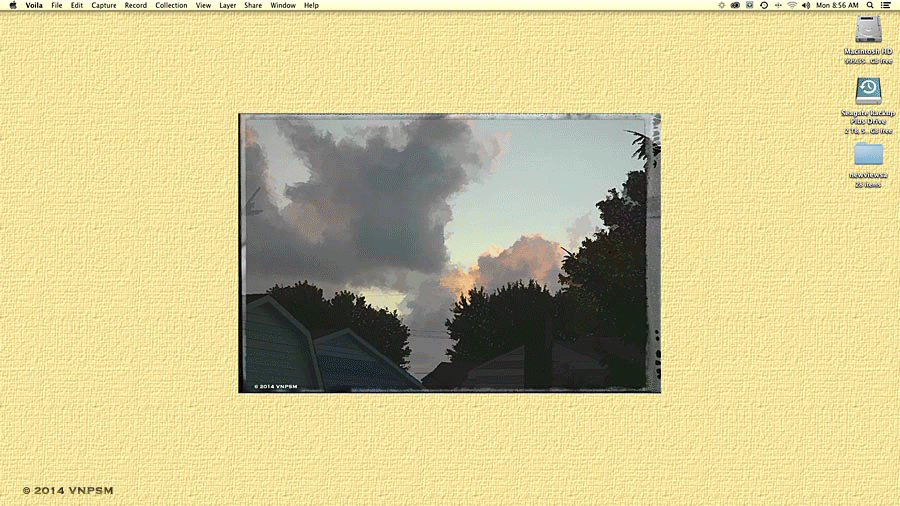Screen dimensions: 900x506
Task: Open the volume control in the menu bar
Action: (806, 5)
